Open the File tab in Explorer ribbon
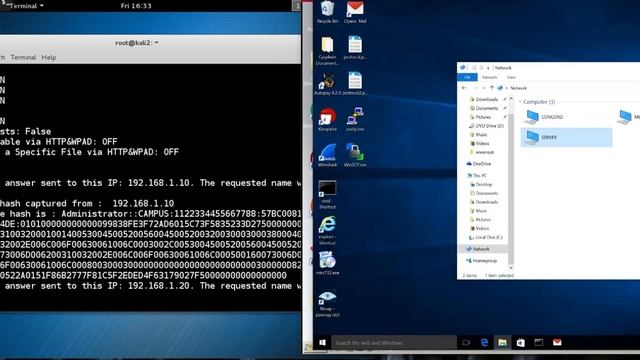 (467, 77)
